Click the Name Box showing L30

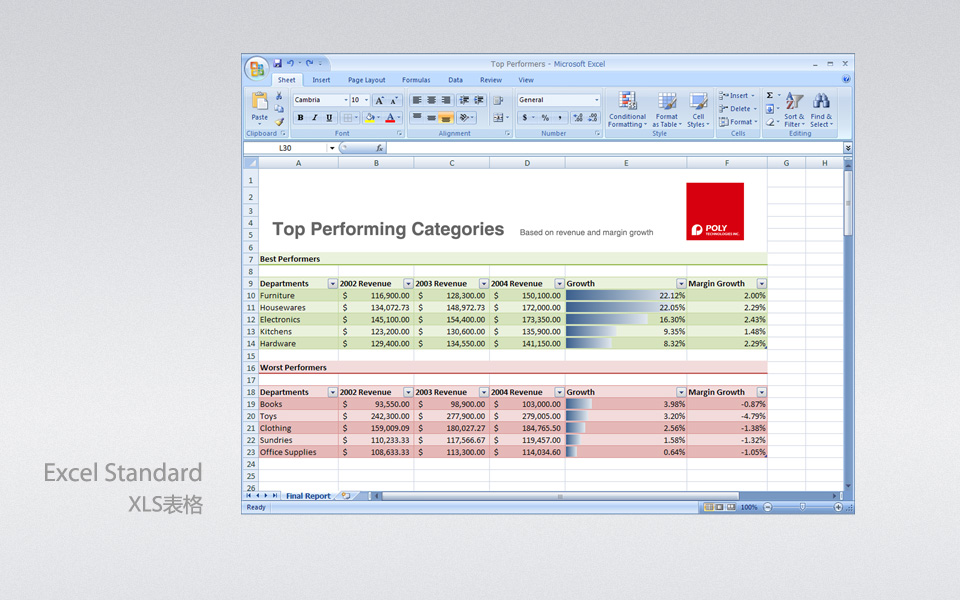[285, 148]
